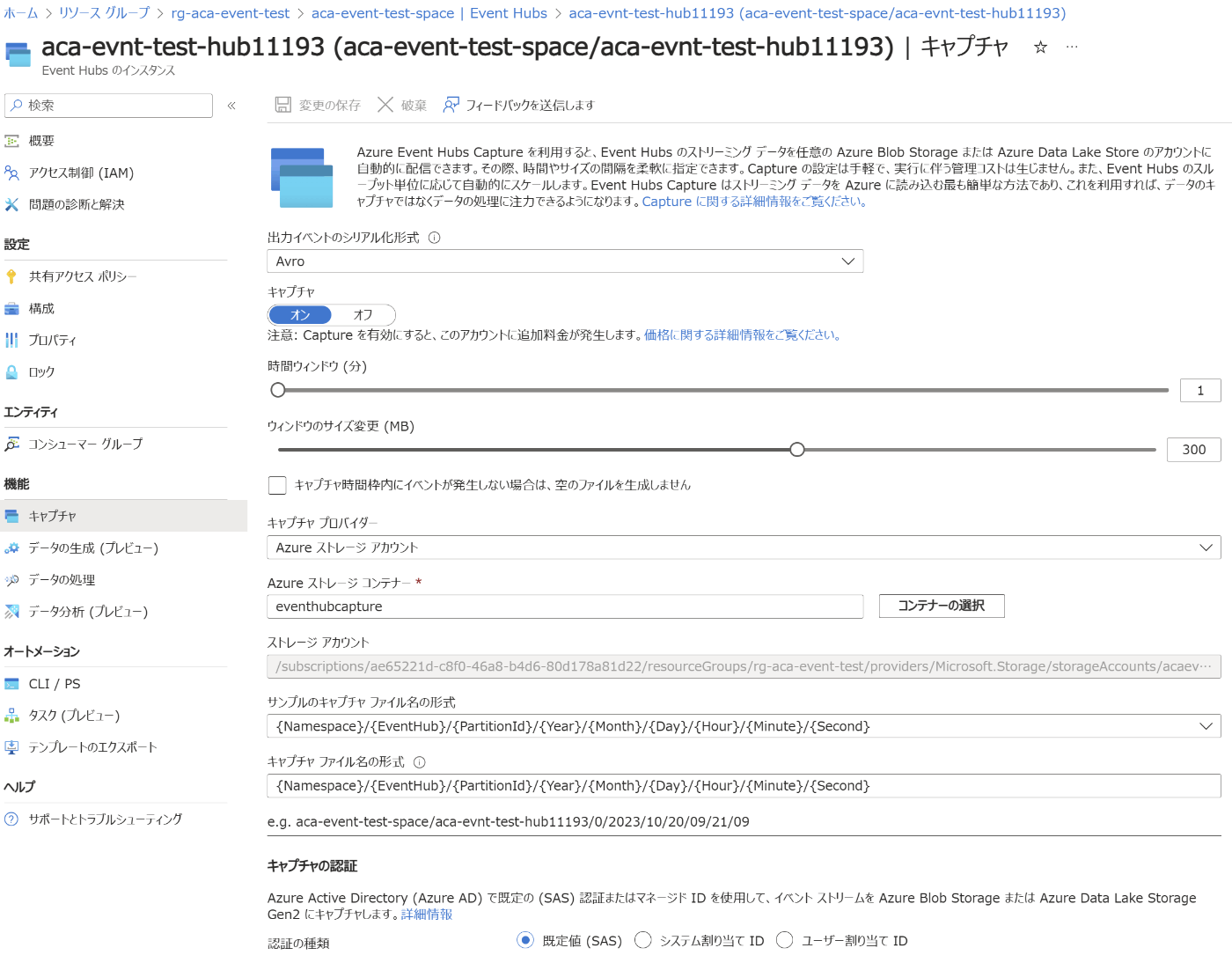Click the Azure ストレージ コンテナー field eventhubcapture
The image size is (1232, 970).
tap(565, 606)
